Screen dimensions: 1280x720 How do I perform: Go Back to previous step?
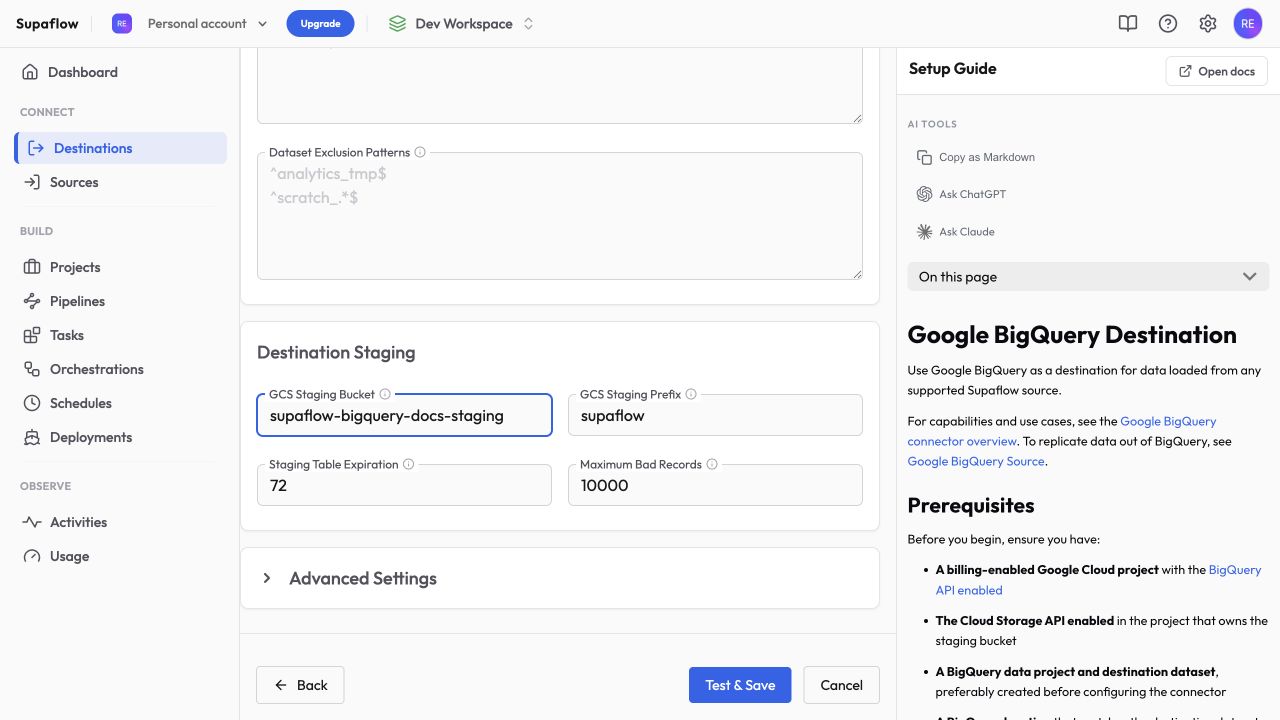(300, 685)
